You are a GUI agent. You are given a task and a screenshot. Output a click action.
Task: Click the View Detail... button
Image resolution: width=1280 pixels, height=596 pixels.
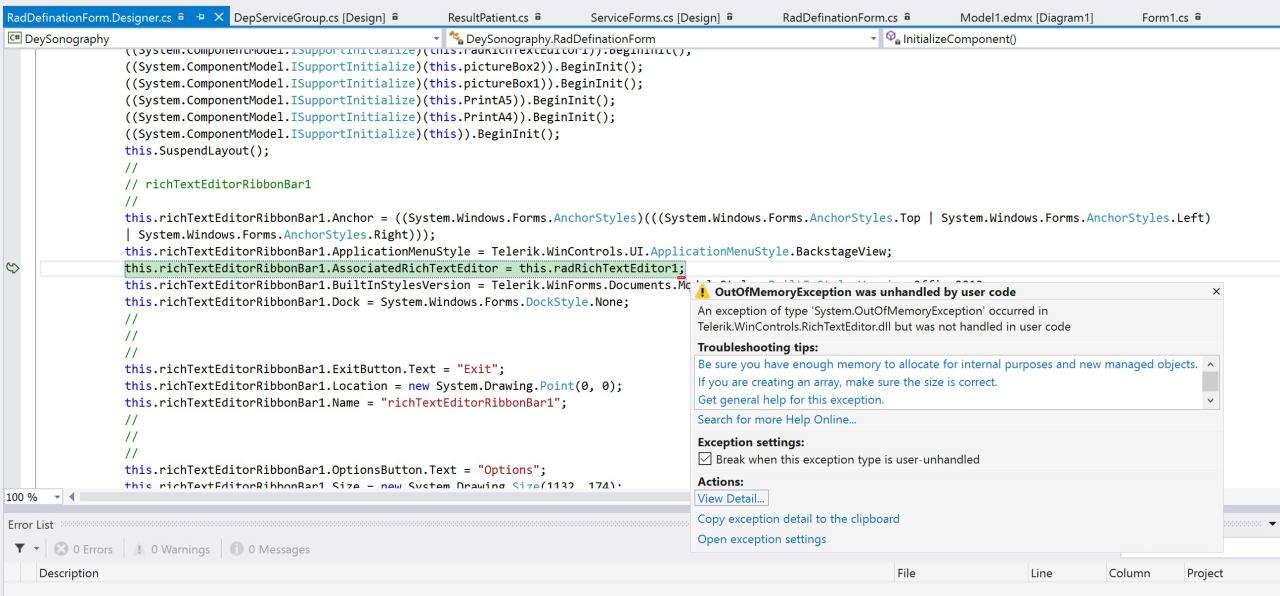(732, 498)
